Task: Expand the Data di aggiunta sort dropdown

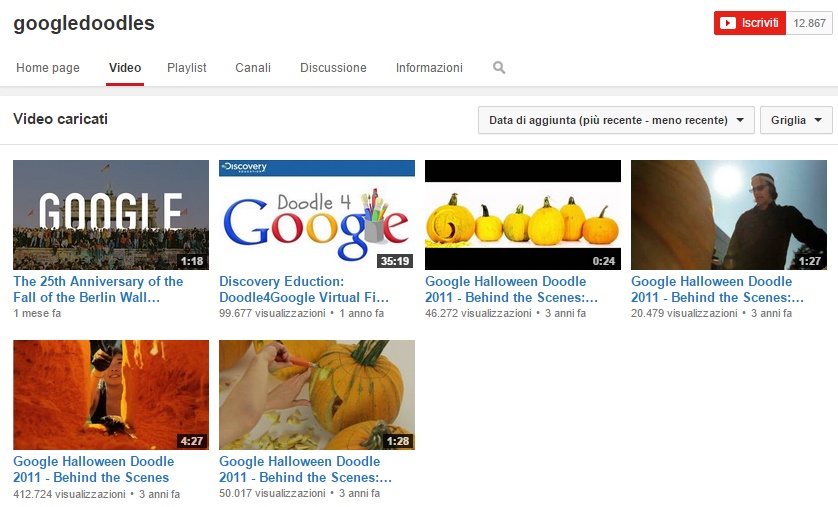Action: (616, 120)
